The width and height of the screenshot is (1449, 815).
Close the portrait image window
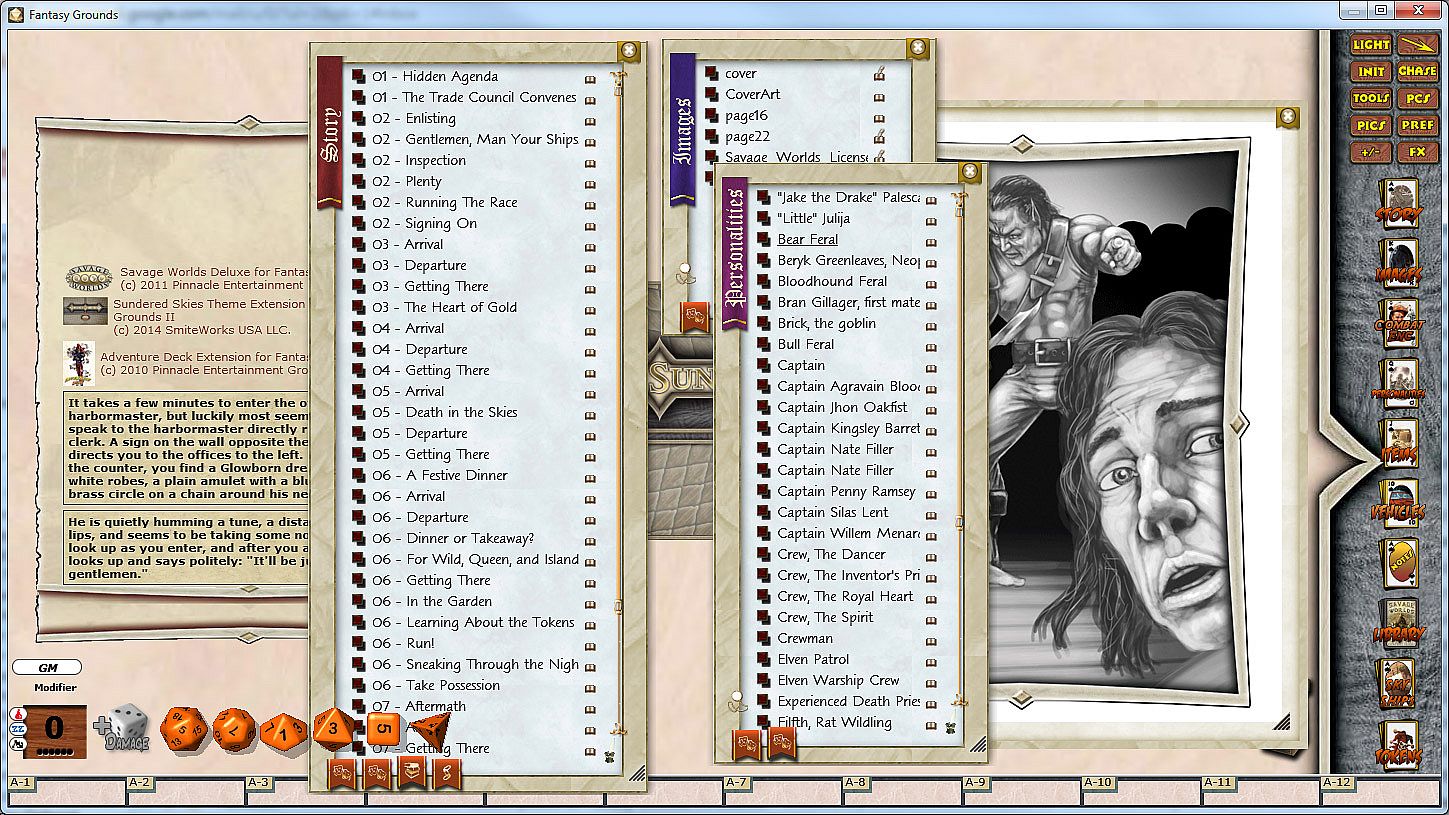tap(1287, 116)
